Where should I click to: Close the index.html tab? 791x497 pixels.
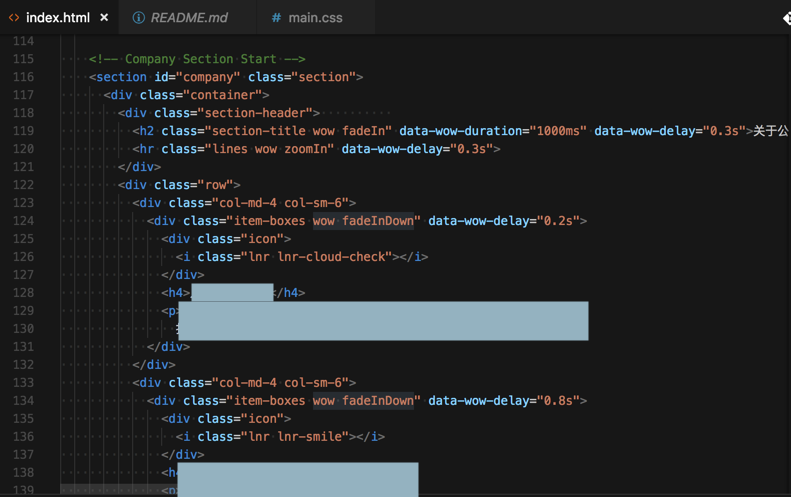pyautogui.click(x=104, y=18)
